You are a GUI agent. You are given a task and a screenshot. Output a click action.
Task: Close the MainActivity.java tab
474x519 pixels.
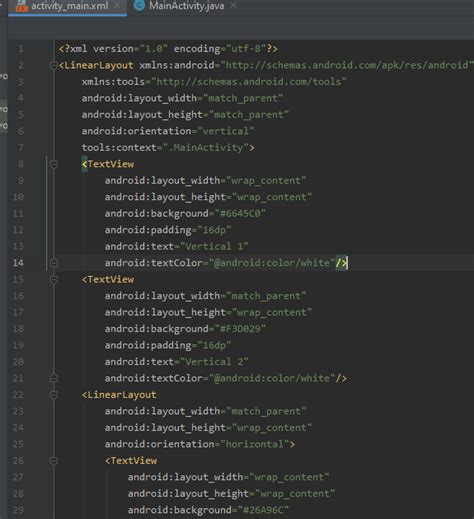pos(233,6)
